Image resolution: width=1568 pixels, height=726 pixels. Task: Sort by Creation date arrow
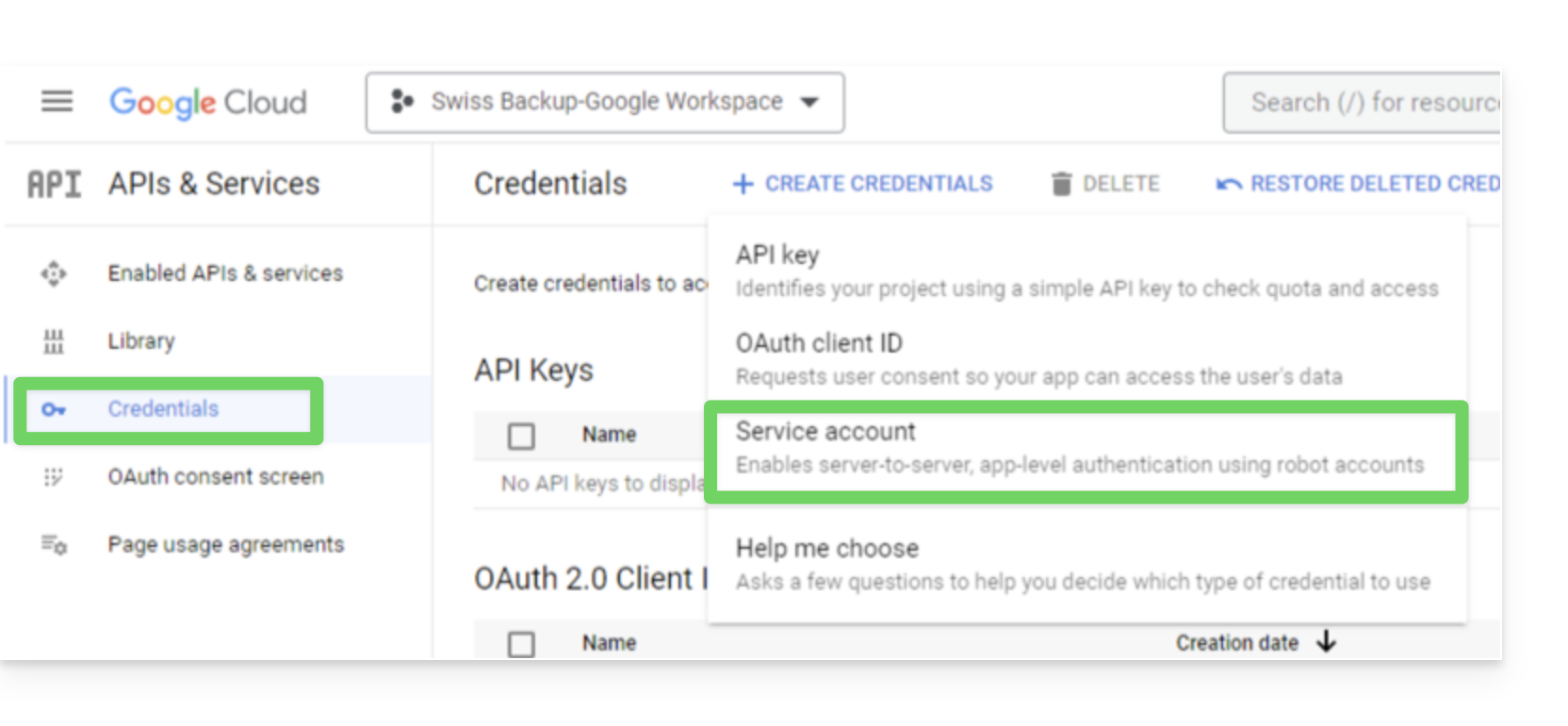click(x=1327, y=642)
